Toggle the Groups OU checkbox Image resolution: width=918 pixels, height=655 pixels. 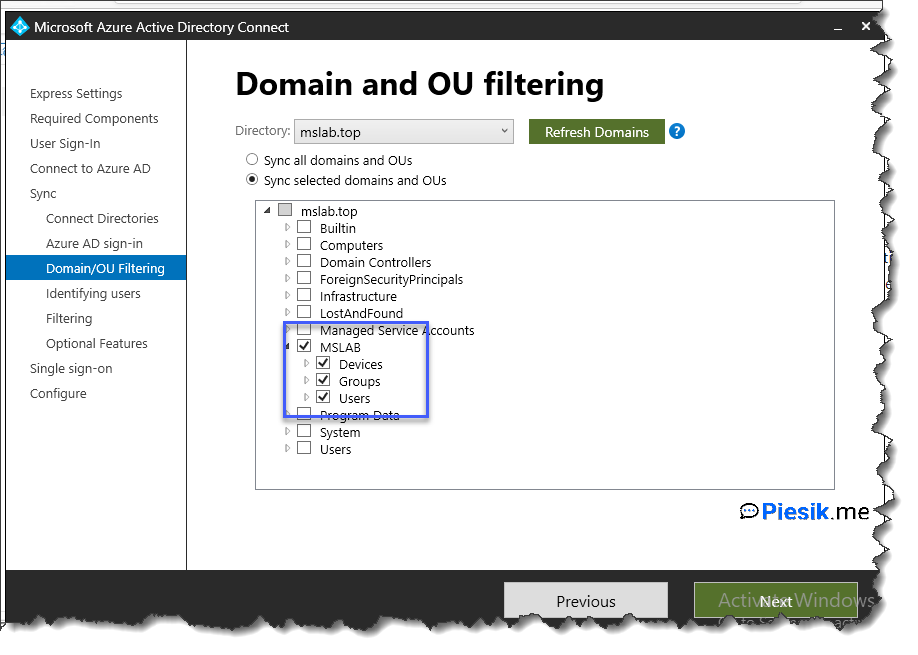coord(323,381)
